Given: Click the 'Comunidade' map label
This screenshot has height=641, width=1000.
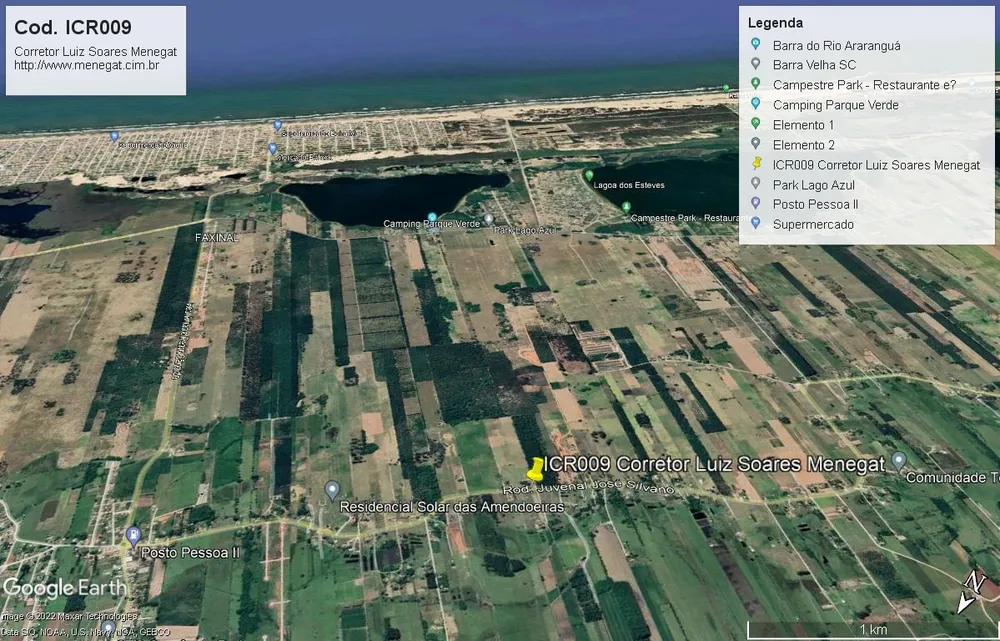Looking at the screenshot, I should point(953,477).
